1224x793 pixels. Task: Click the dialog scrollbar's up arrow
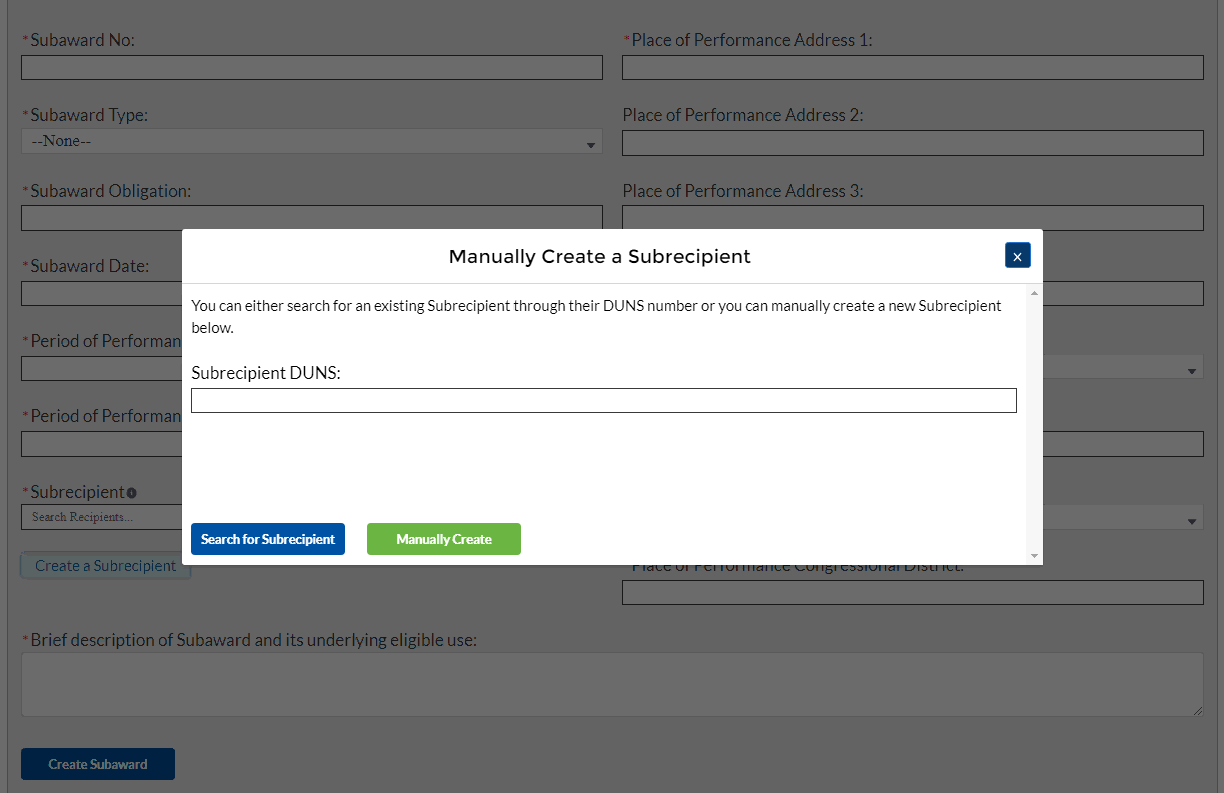(x=1034, y=293)
